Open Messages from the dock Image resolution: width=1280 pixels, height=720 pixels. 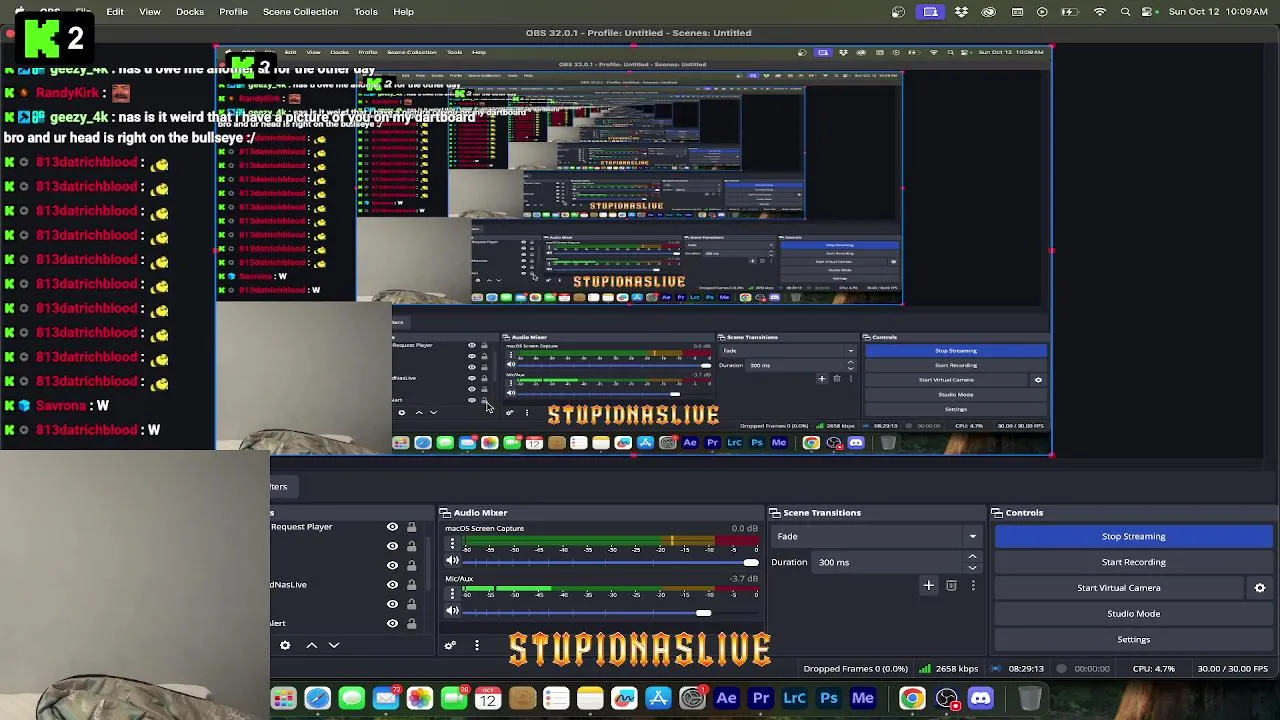(351, 699)
